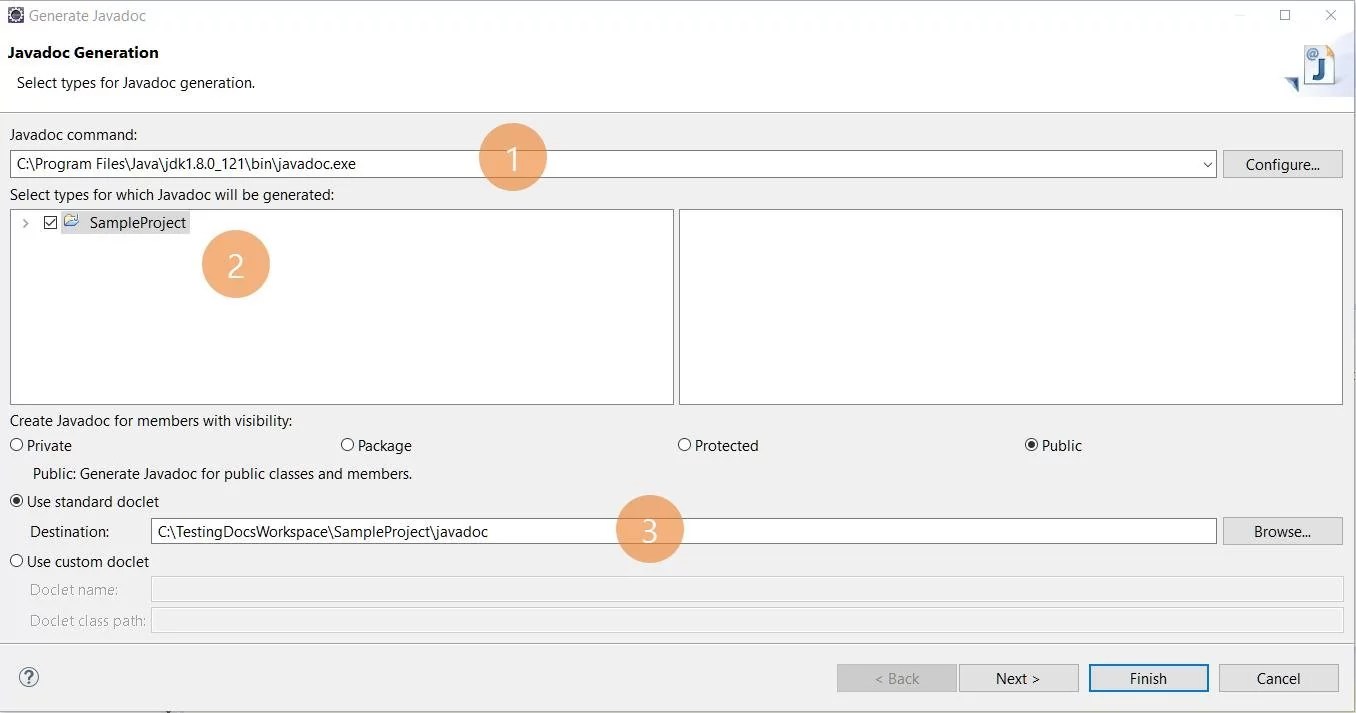
Task: Expand the SampleProject tree node
Action: point(25,222)
